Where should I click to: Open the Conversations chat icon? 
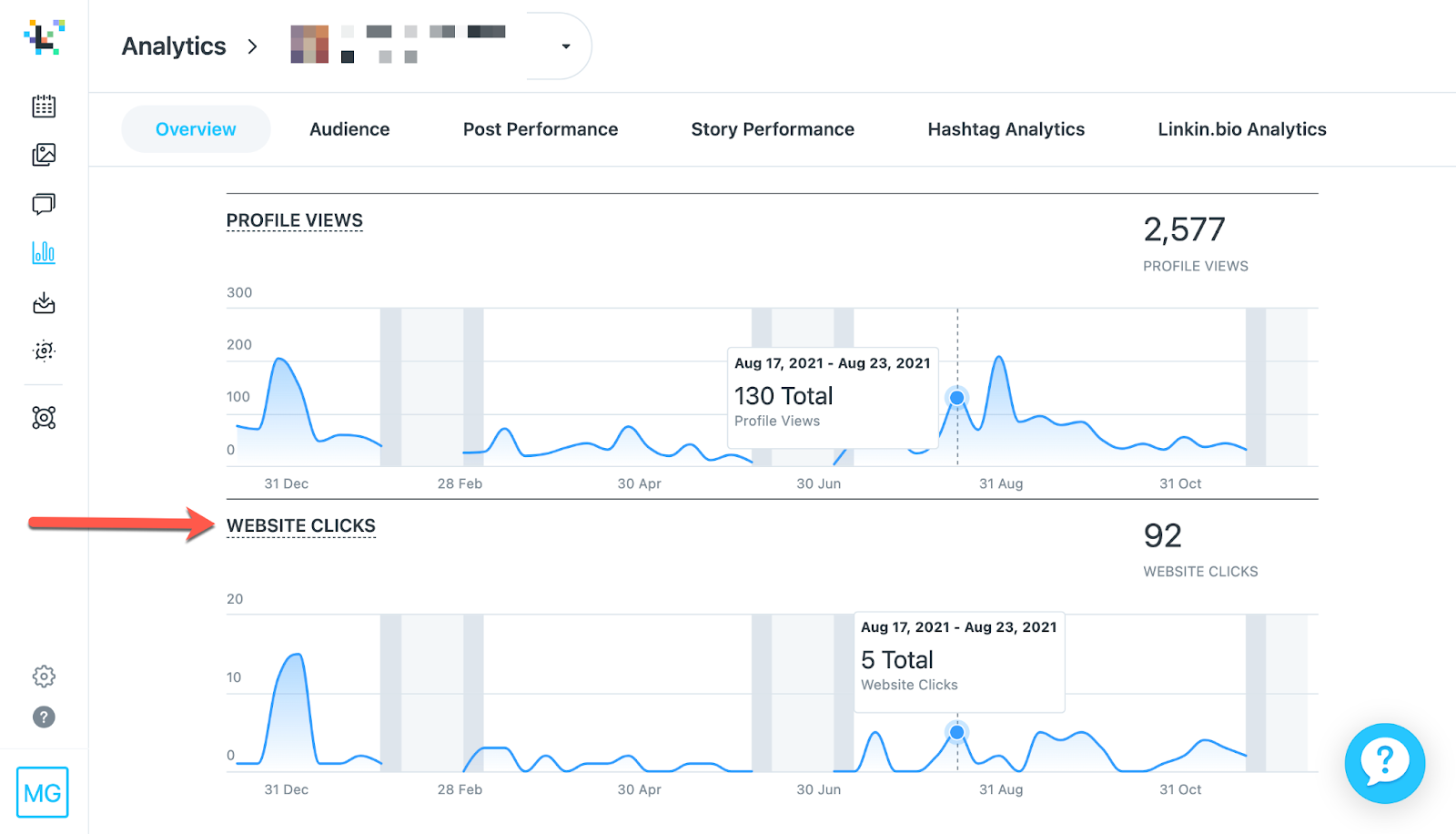[x=43, y=204]
